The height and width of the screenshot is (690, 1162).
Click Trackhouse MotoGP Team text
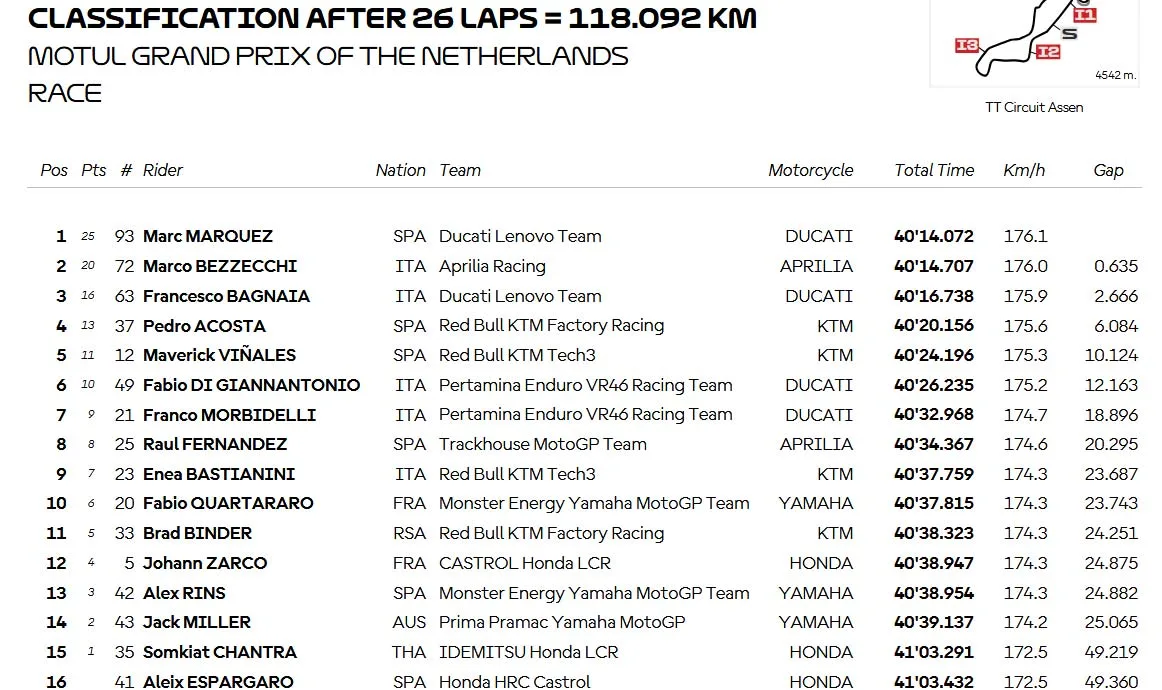click(x=542, y=444)
